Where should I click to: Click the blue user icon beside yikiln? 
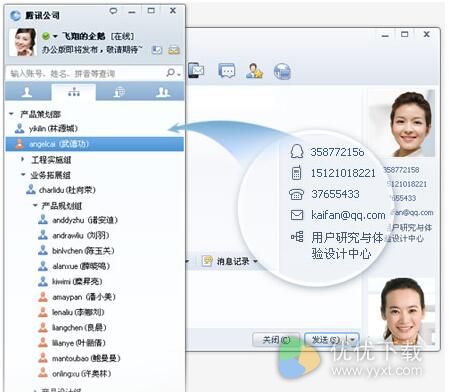point(20,128)
